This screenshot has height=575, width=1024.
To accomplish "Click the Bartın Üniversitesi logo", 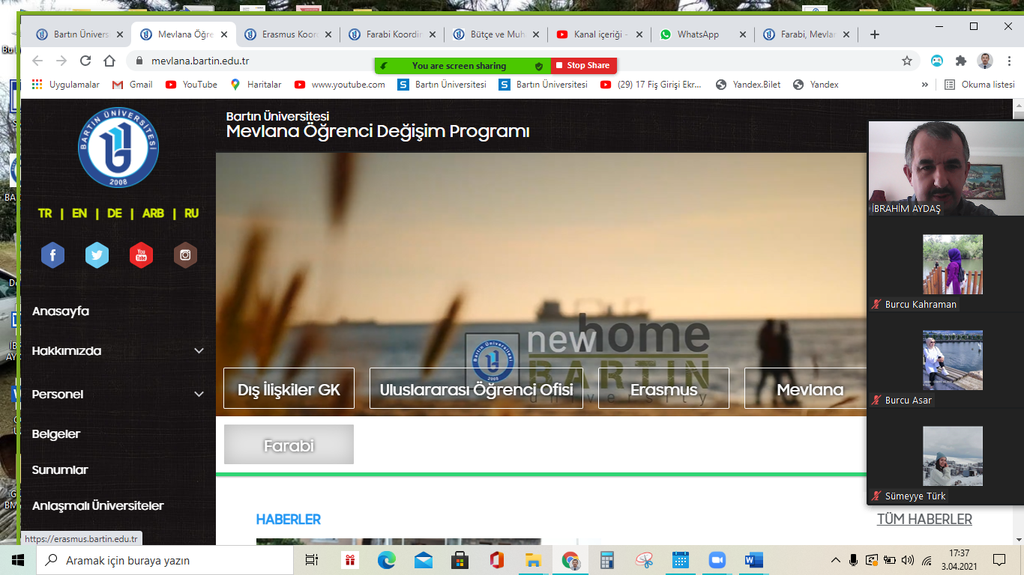I will pos(118,148).
